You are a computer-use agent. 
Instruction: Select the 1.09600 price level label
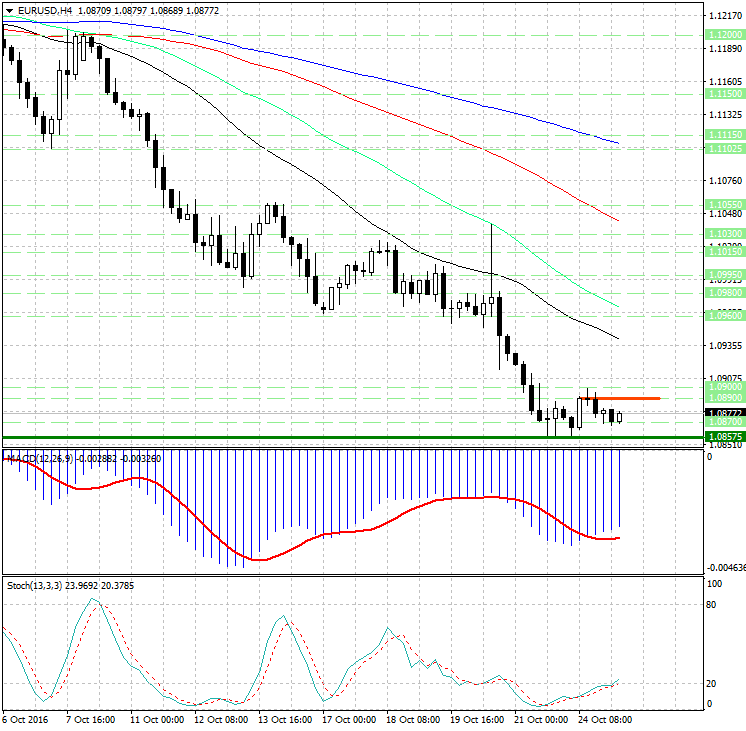[724, 314]
